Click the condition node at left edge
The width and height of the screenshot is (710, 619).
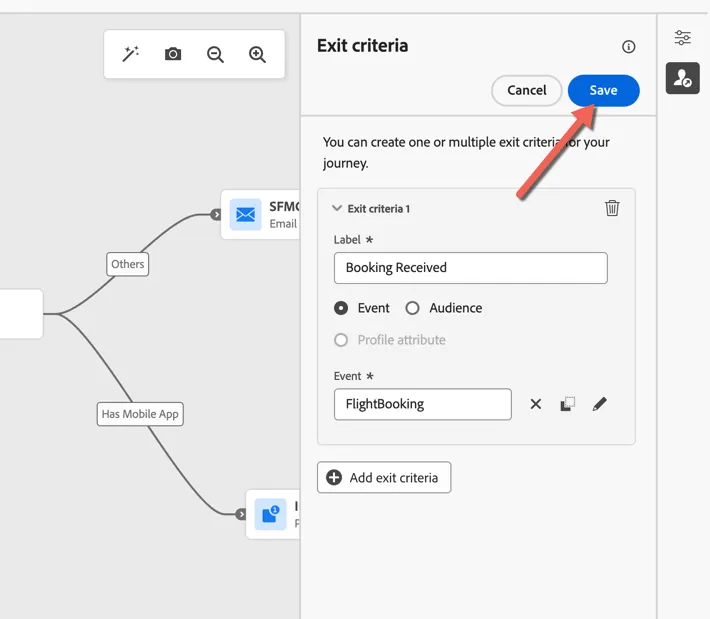(x=21, y=314)
